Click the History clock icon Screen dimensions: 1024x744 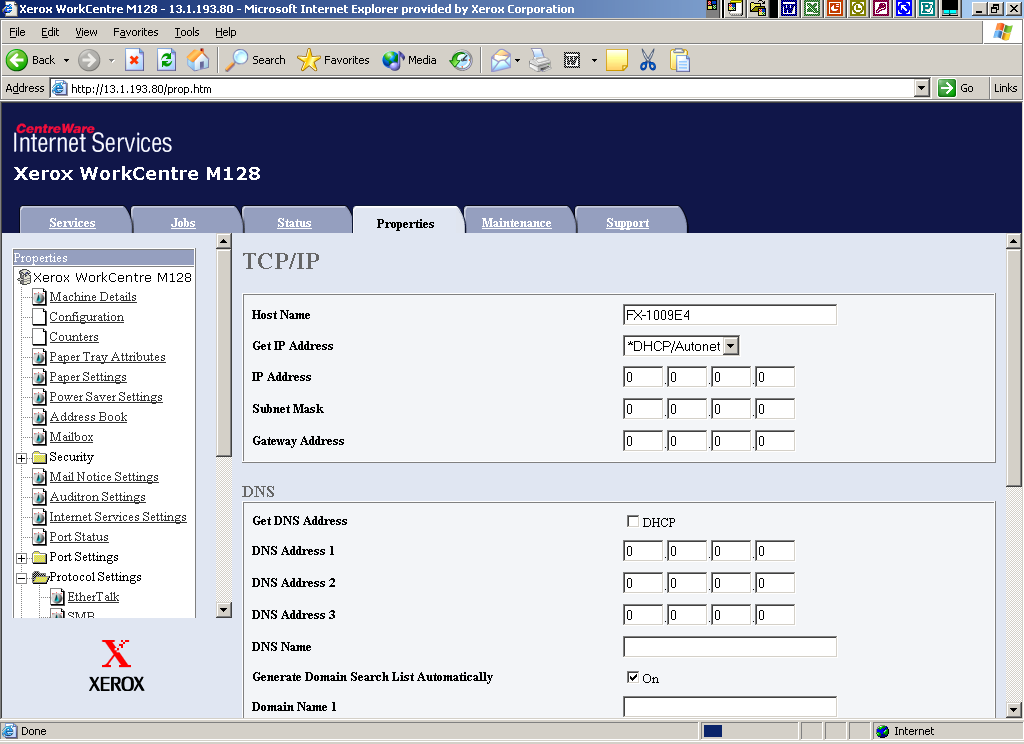pos(461,60)
